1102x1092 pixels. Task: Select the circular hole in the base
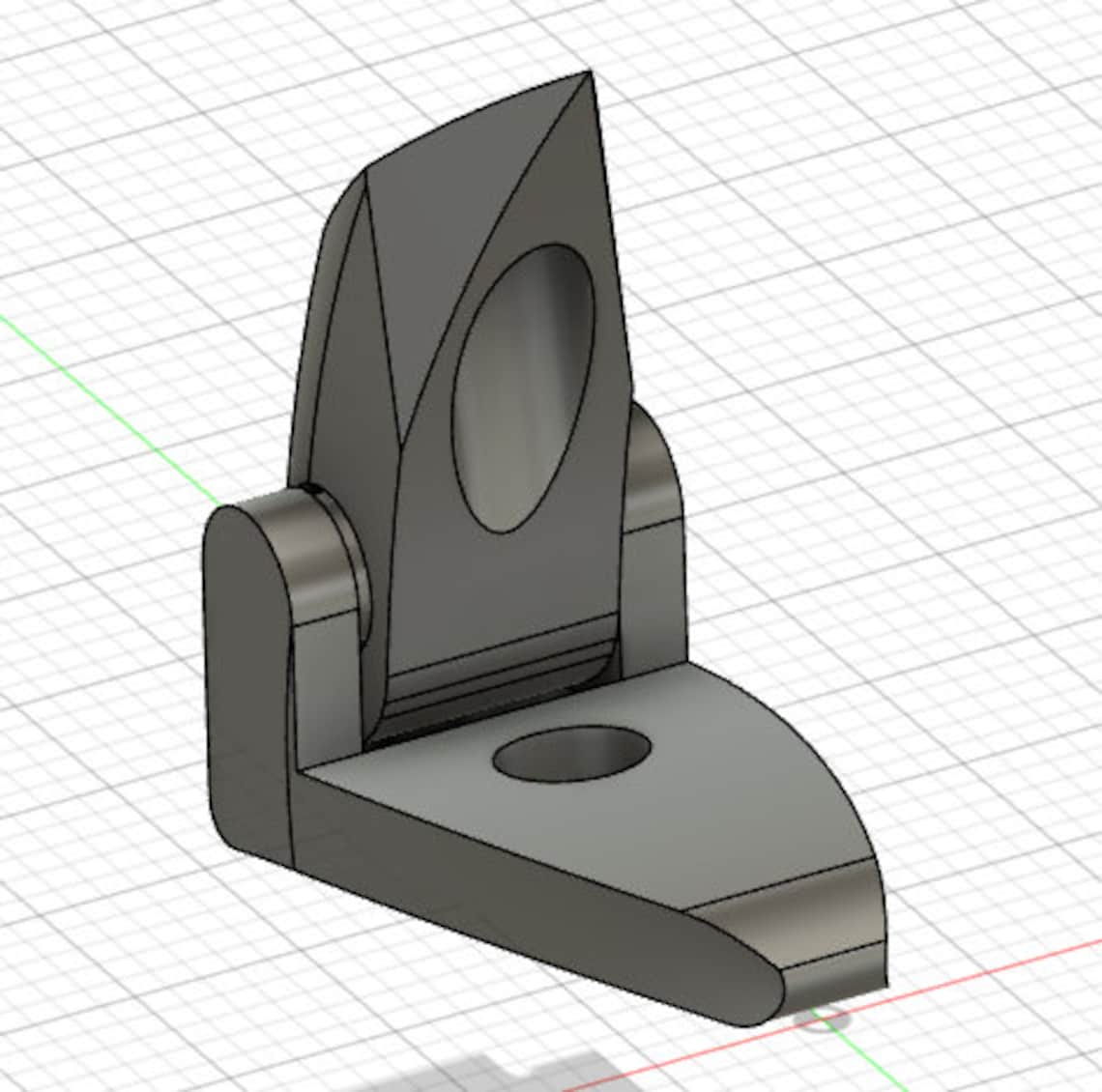(570, 754)
